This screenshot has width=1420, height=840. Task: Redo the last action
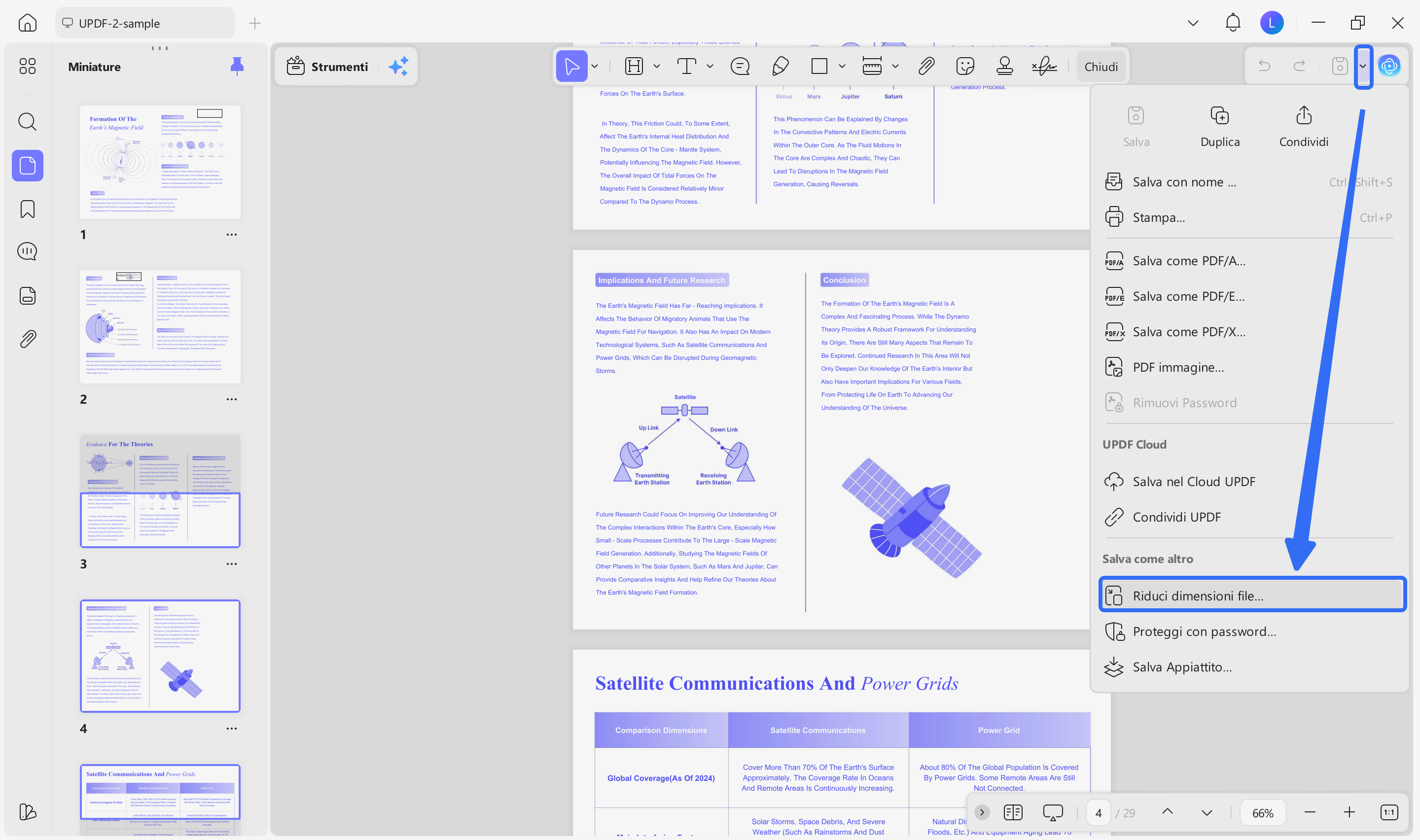coord(1300,66)
